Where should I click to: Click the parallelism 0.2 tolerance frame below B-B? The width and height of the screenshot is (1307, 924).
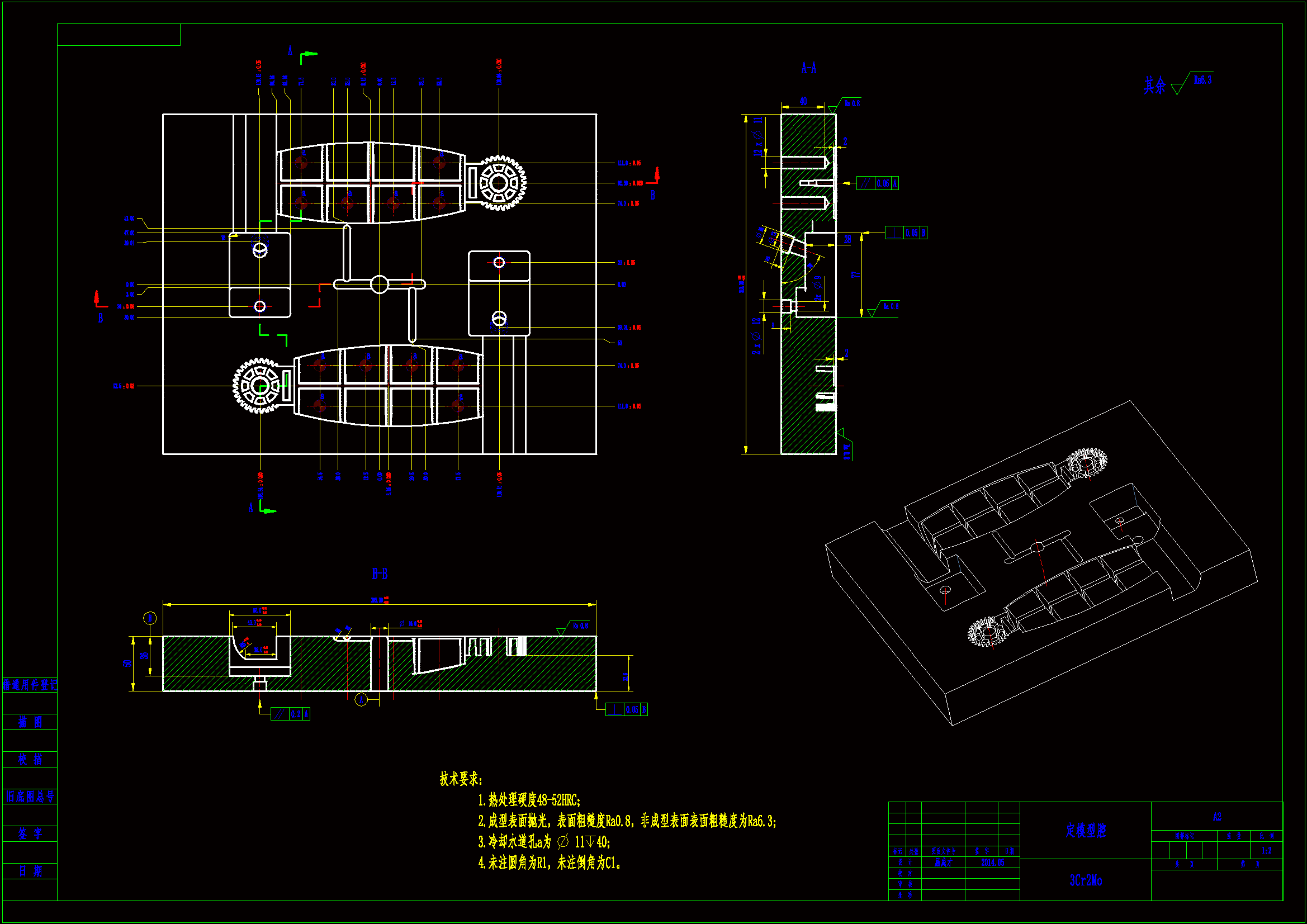[290, 714]
